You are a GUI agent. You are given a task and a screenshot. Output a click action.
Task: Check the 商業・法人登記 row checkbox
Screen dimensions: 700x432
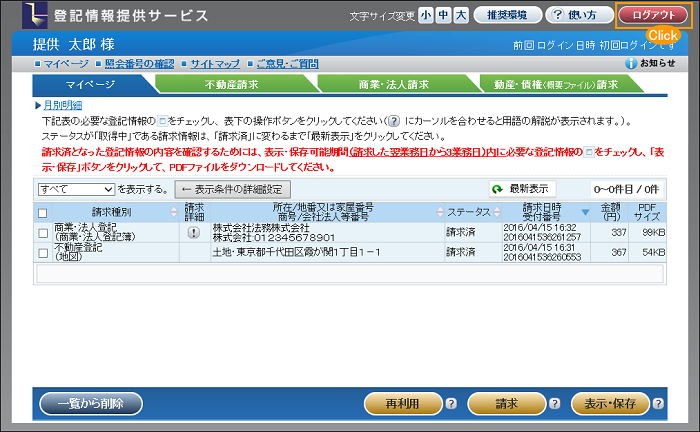click(43, 233)
